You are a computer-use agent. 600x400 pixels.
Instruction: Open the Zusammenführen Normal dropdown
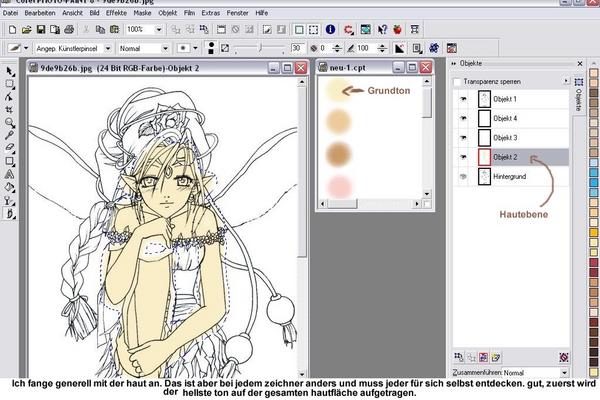(x=564, y=372)
